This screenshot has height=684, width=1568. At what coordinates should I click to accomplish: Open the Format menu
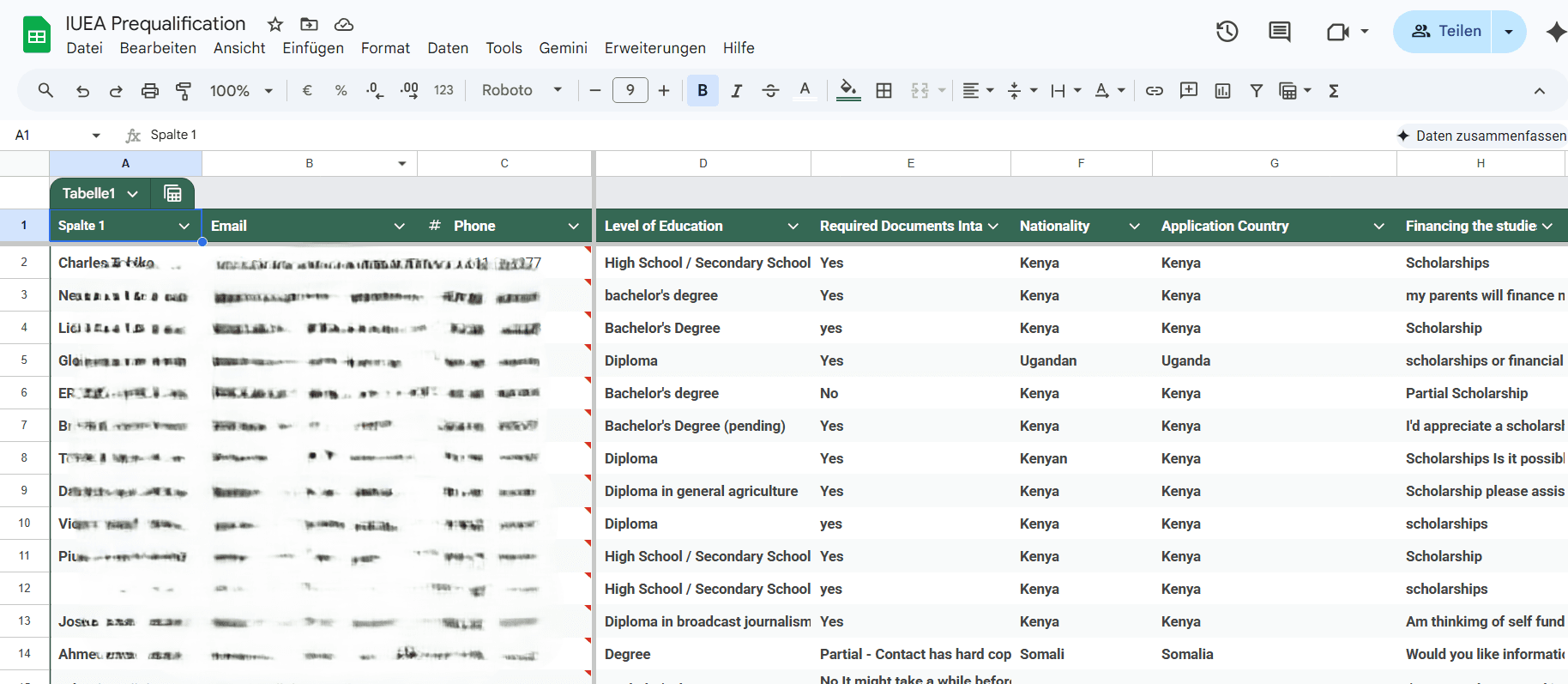(x=385, y=48)
